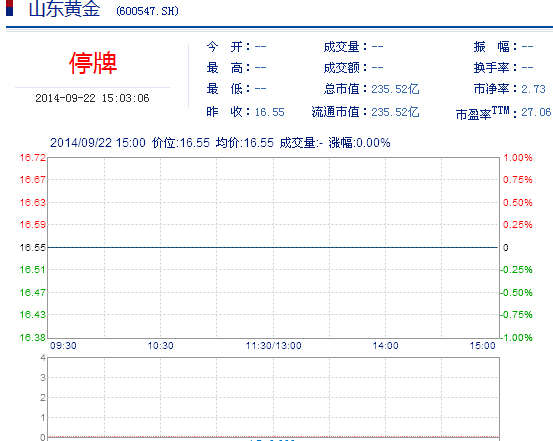Click time axis label 11:30/13:00

coord(274,346)
